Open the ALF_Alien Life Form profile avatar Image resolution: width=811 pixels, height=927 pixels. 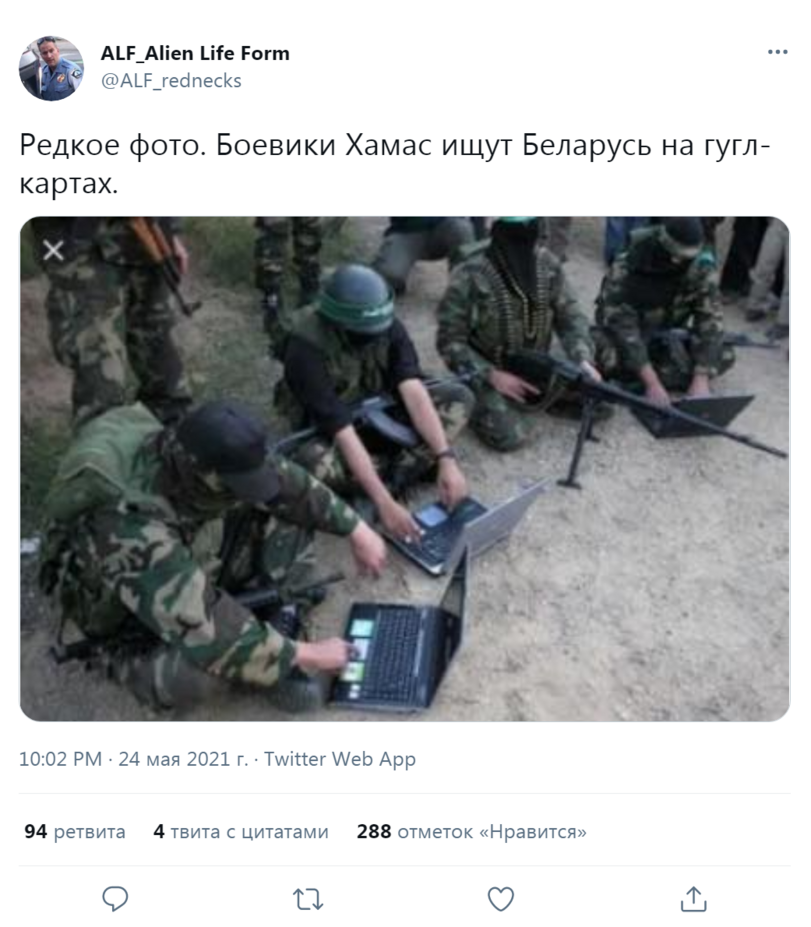coord(51,68)
